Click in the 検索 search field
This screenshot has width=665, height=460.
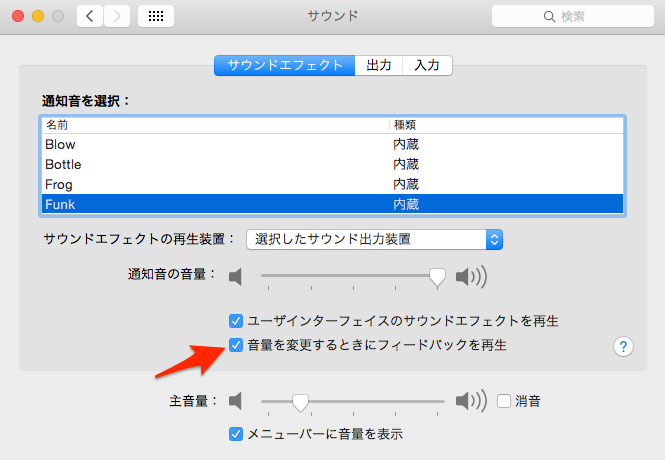pos(573,17)
